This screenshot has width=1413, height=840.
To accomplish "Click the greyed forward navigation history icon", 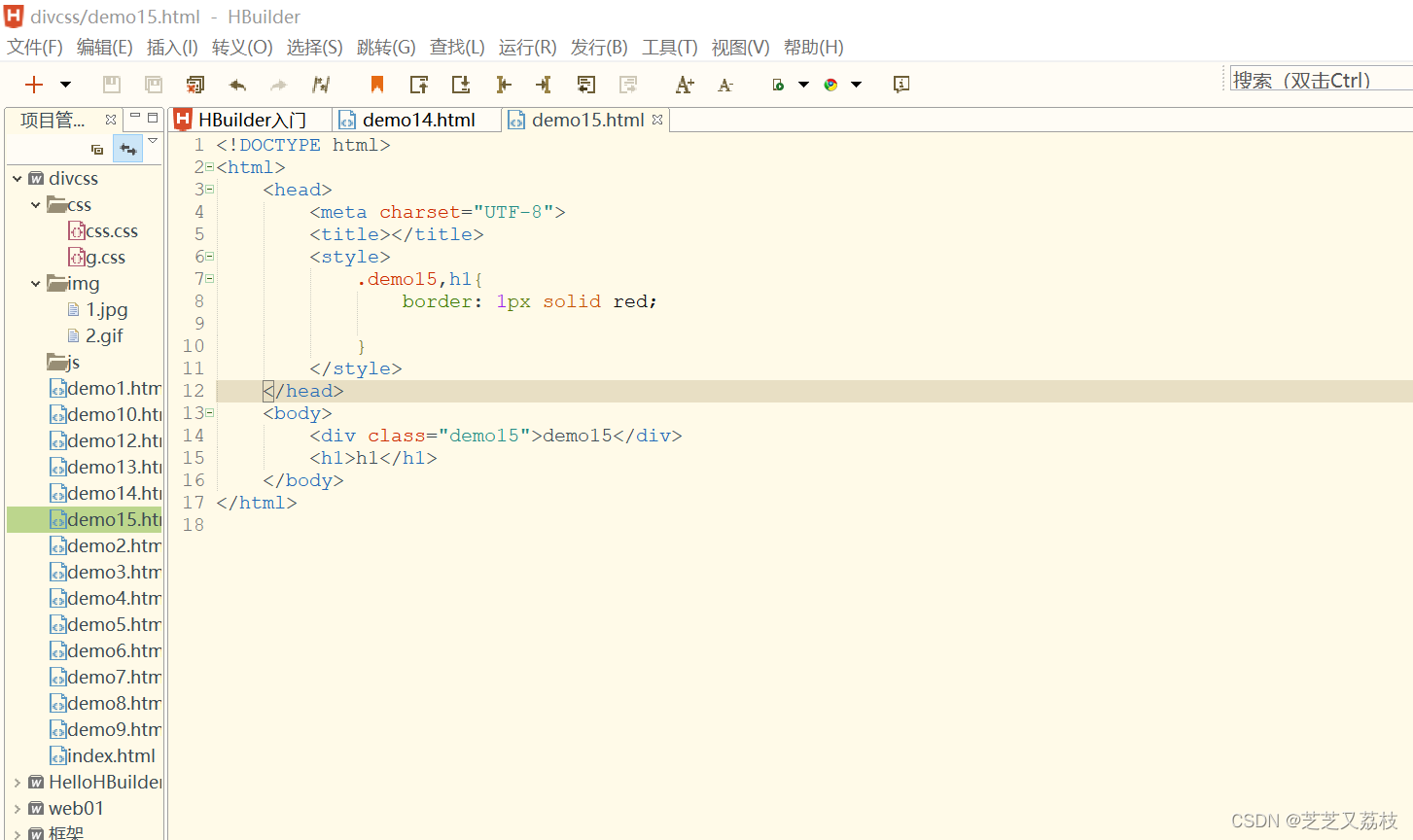I will [x=628, y=85].
